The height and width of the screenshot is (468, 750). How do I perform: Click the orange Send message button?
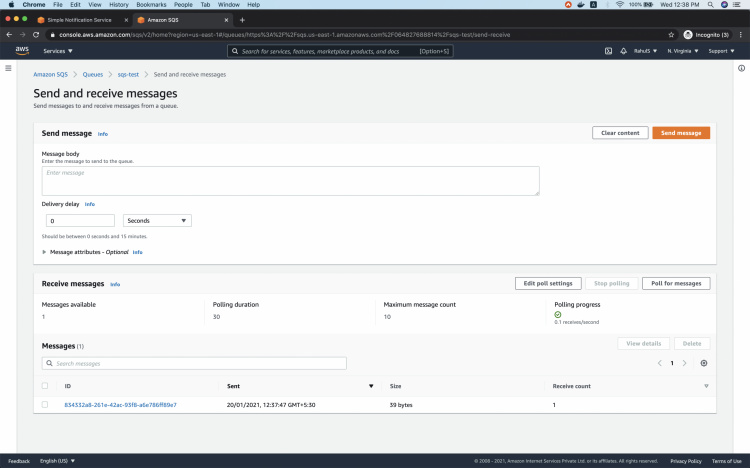(x=681, y=133)
